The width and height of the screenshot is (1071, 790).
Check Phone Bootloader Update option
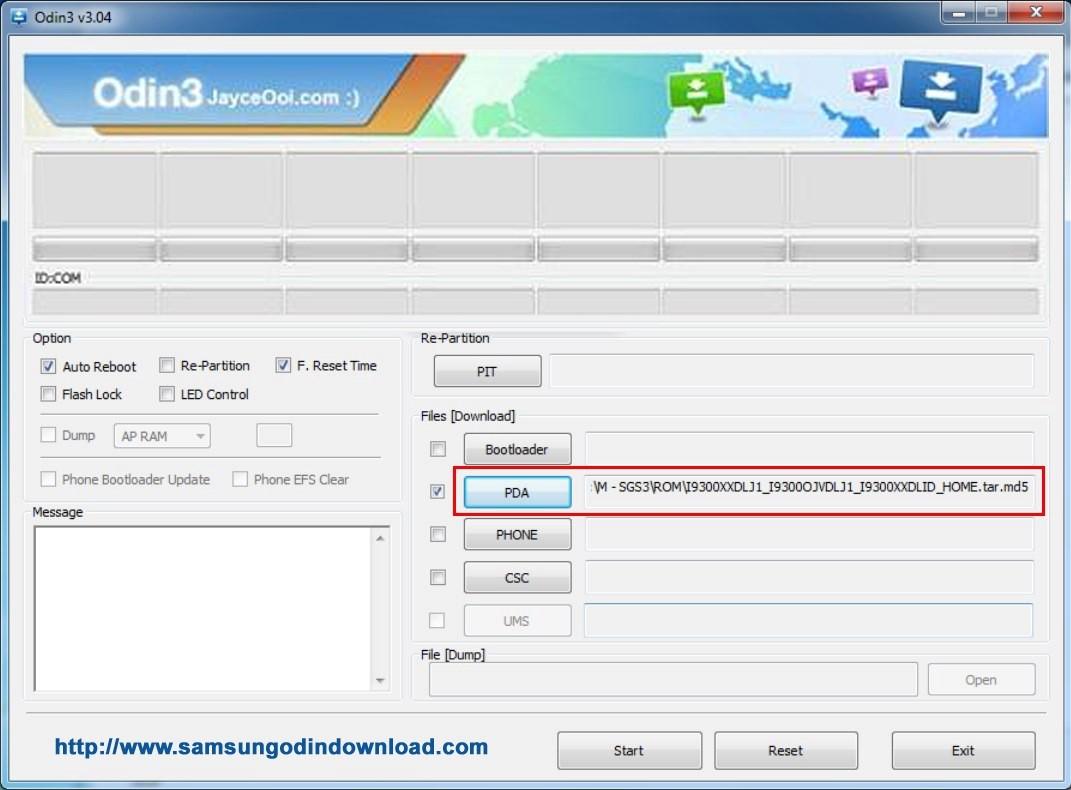click(x=48, y=479)
